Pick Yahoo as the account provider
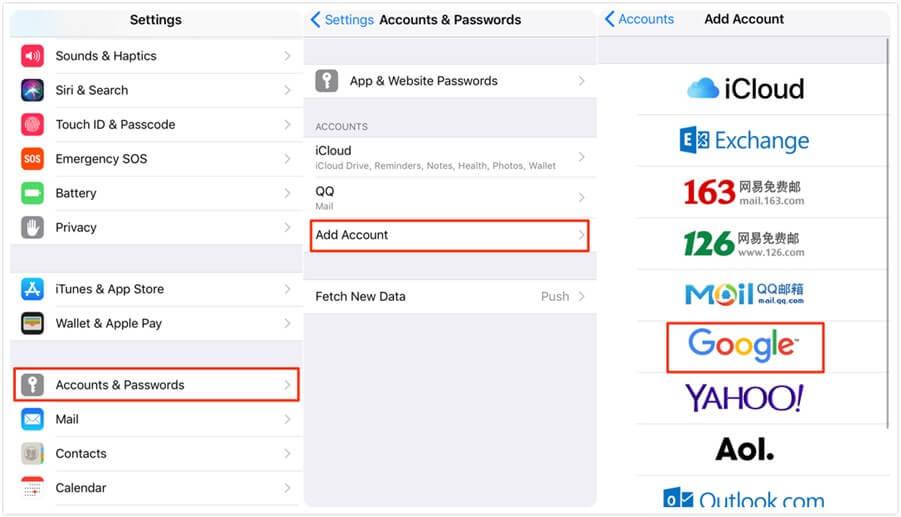 click(744, 398)
